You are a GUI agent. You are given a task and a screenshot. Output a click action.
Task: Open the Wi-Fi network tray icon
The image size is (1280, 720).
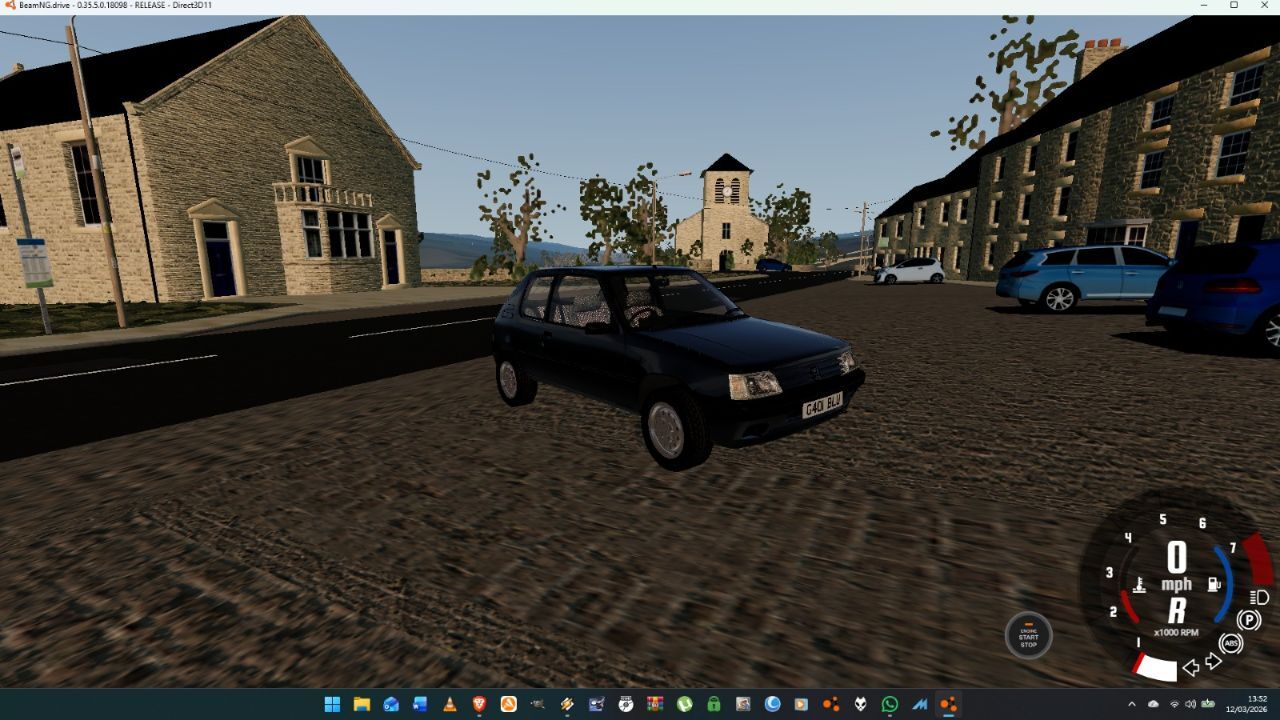(x=1174, y=704)
